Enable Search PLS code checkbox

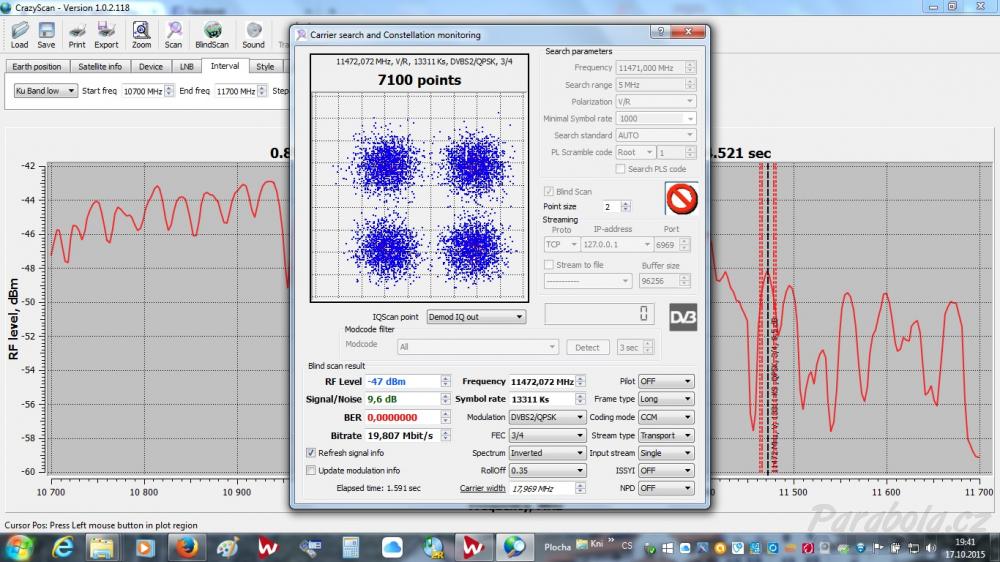[620, 169]
